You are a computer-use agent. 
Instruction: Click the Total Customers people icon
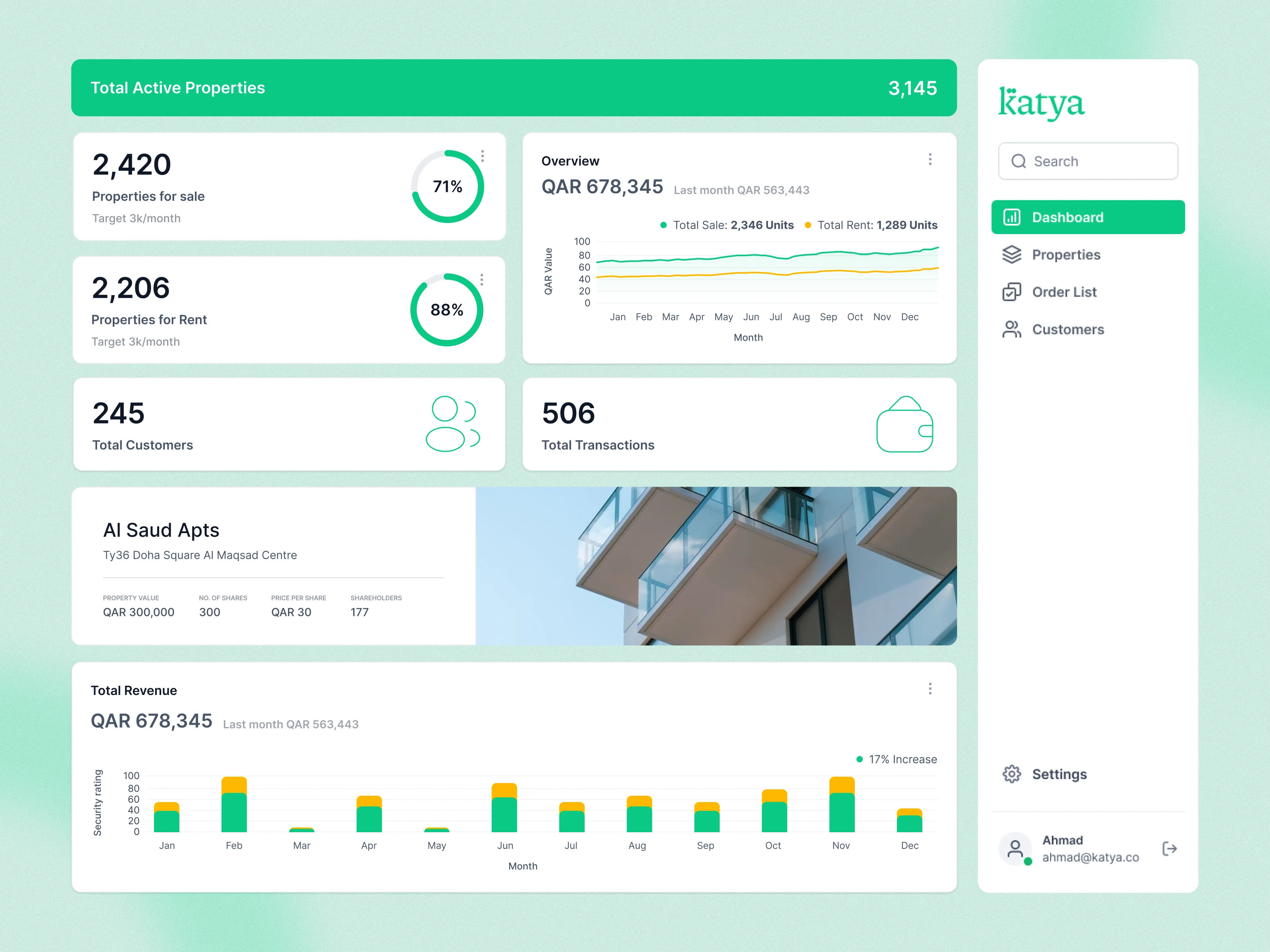(452, 424)
